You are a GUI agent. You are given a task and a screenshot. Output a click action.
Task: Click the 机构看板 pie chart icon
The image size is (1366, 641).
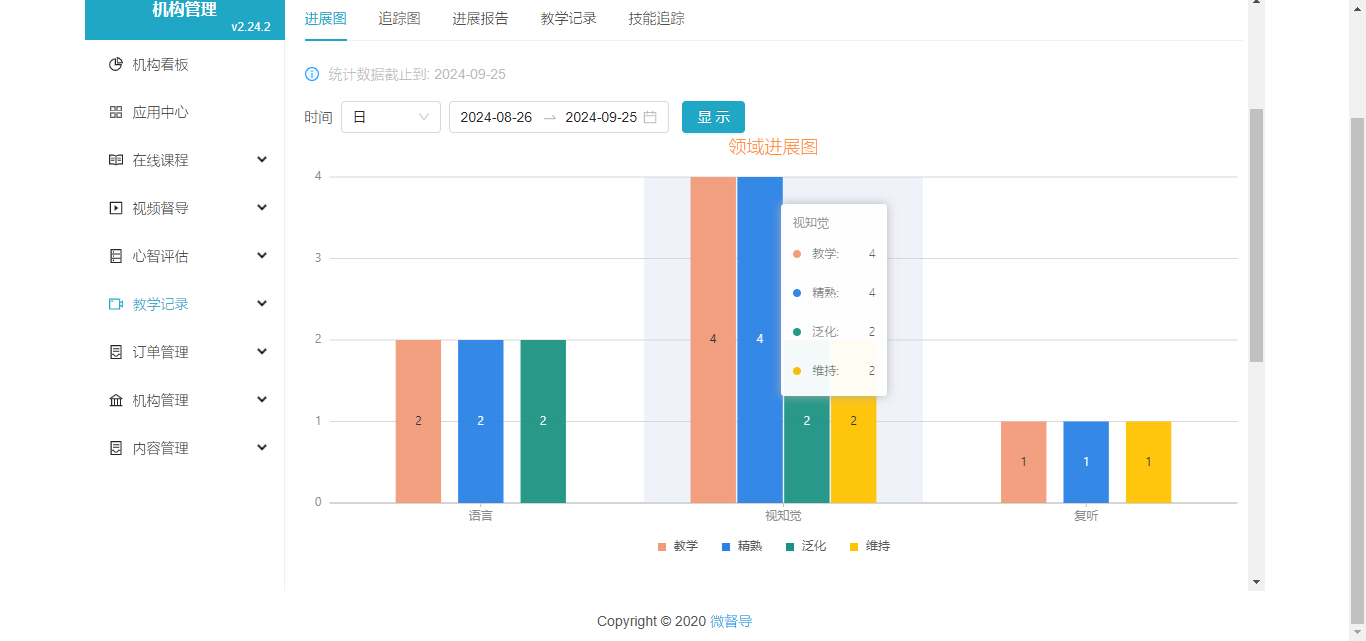[115, 65]
